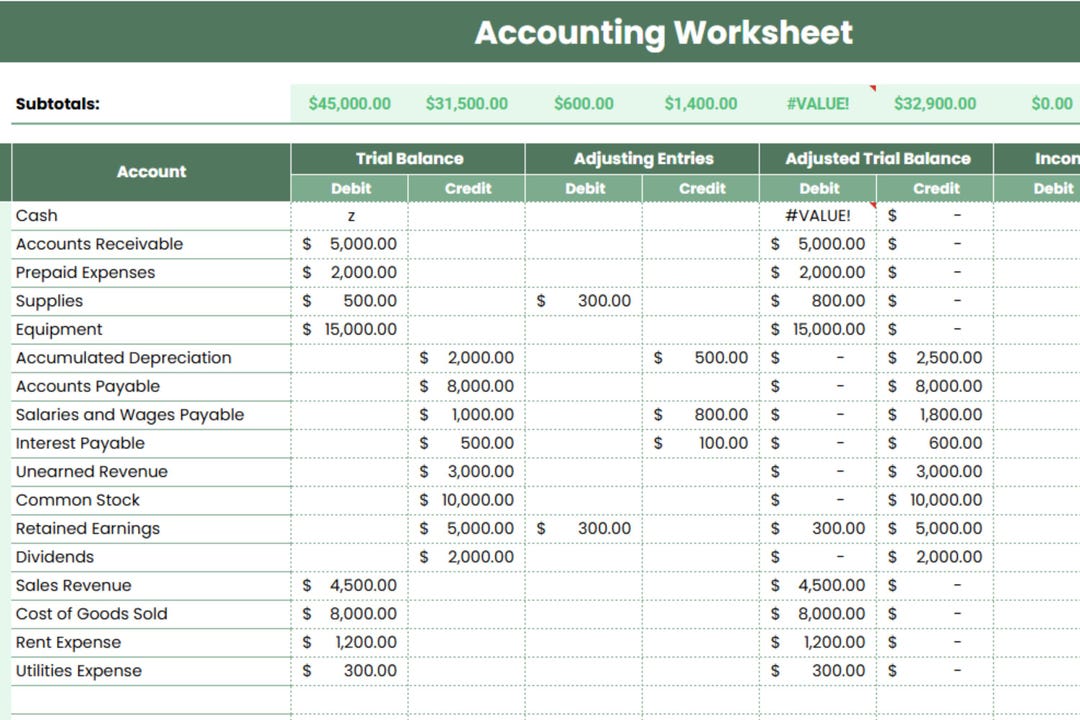Select Accumulated Depreciation adjusted credit 2,500.00
Image resolution: width=1080 pixels, height=720 pixels.
tap(935, 358)
